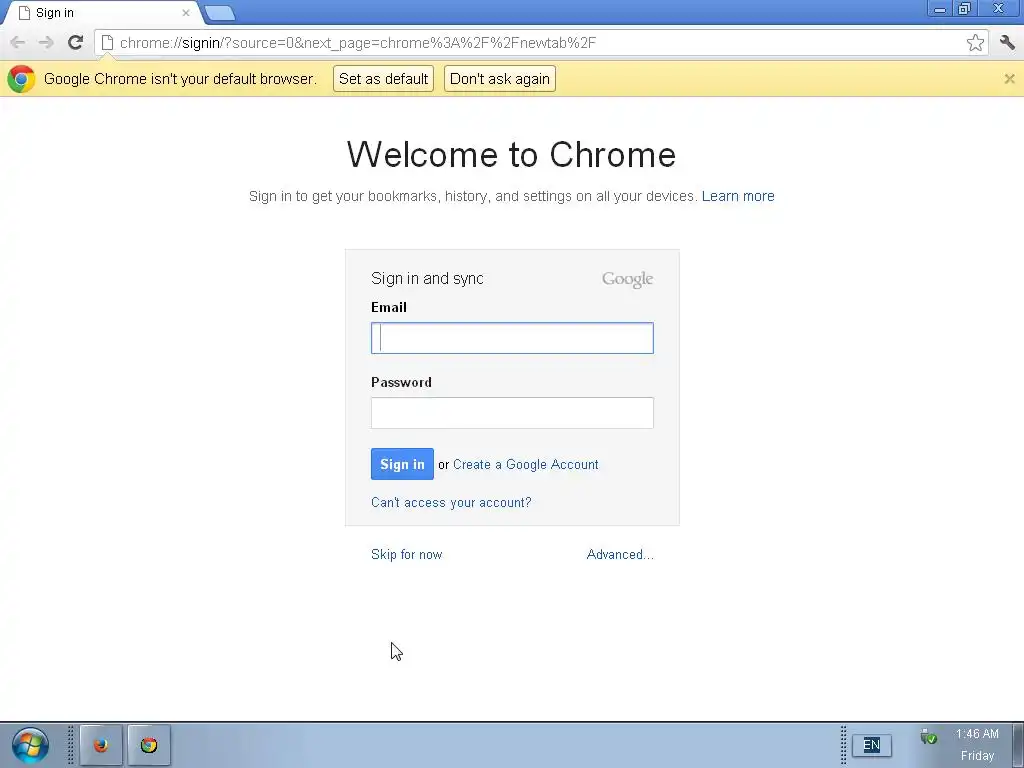Restore down the Chrome window
Screen dimensions: 1024x768
[x=965, y=9]
